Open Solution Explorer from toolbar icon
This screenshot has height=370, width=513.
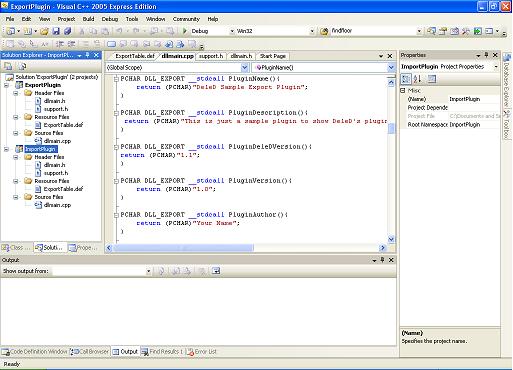coord(431,31)
